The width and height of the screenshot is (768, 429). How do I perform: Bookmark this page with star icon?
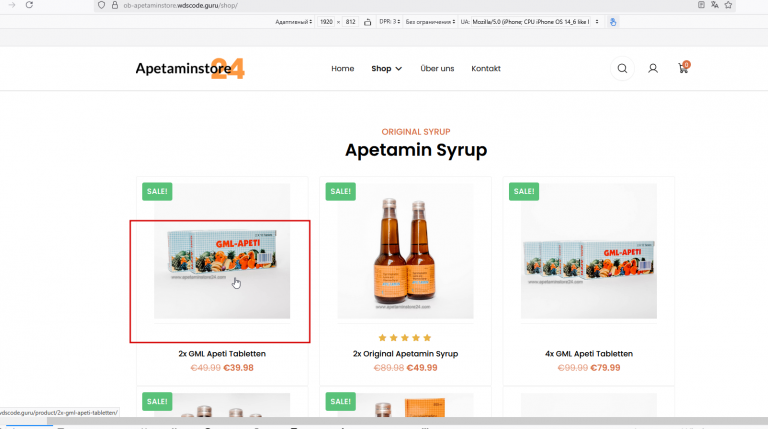point(728,5)
